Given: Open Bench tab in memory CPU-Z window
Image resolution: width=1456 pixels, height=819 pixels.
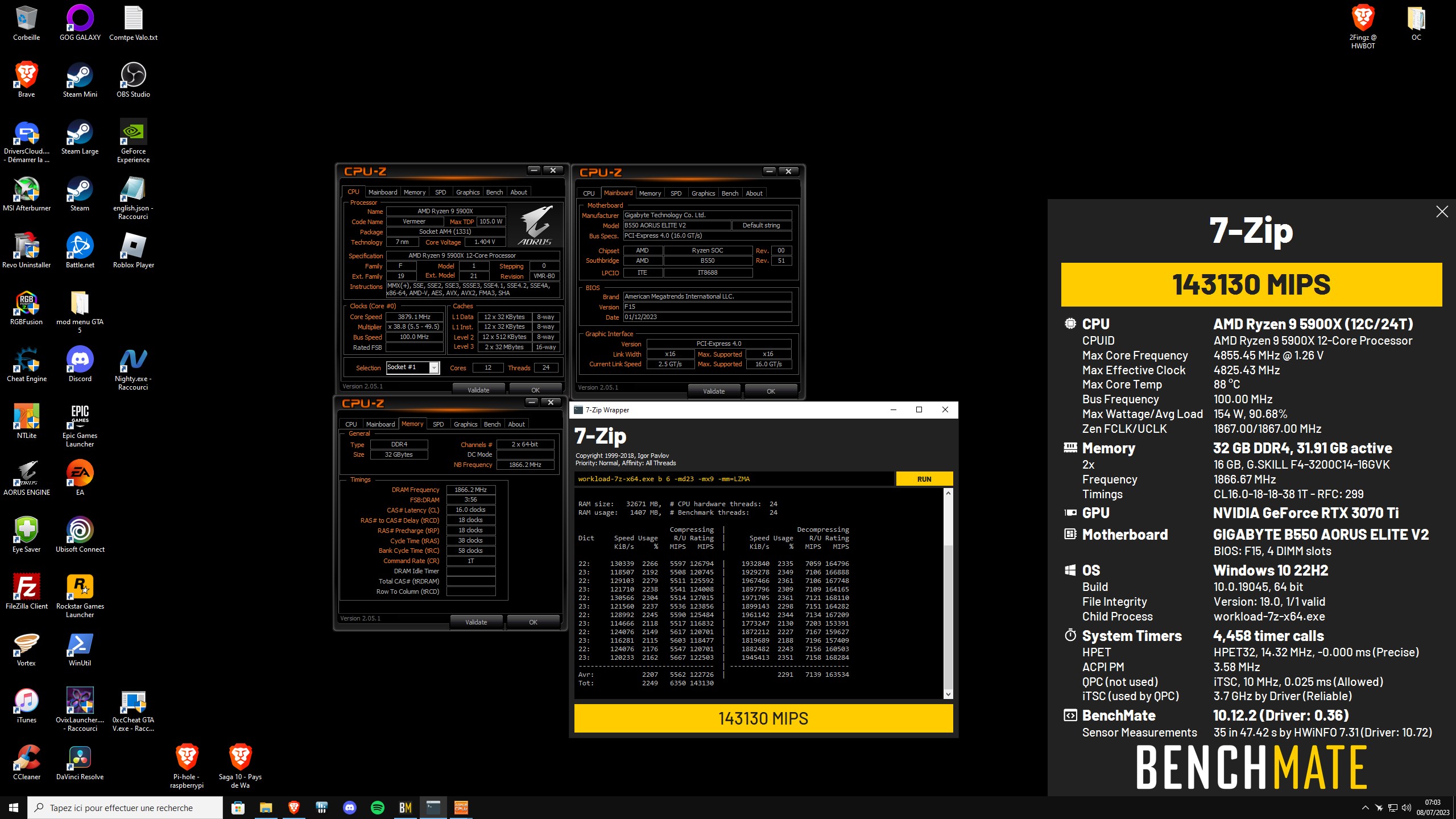Looking at the screenshot, I should pyautogui.click(x=492, y=424).
